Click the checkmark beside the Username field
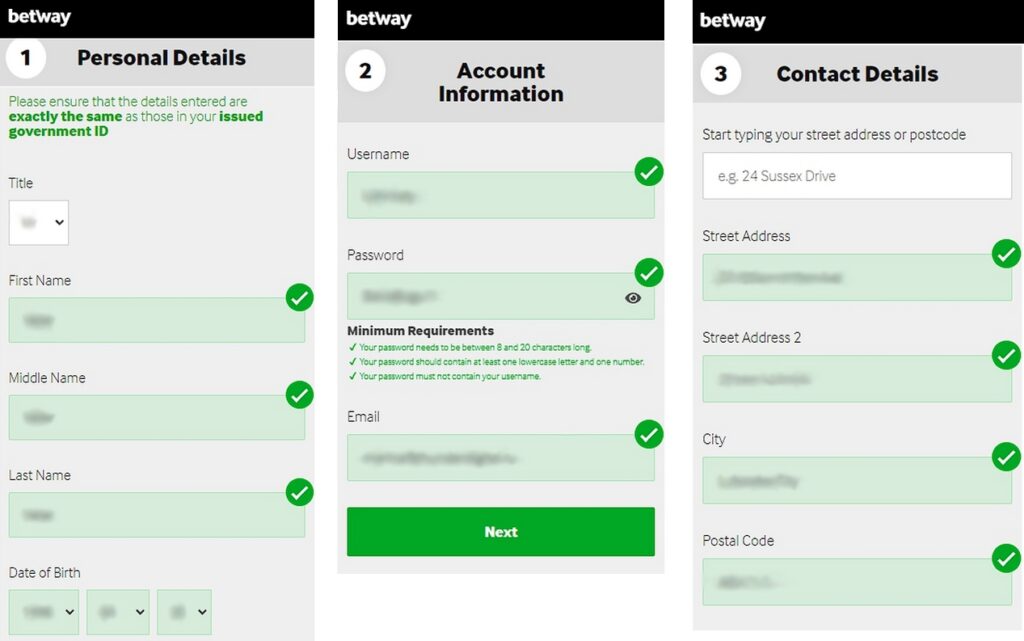The height and width of the screenshot is (641, 1024). 648,172
